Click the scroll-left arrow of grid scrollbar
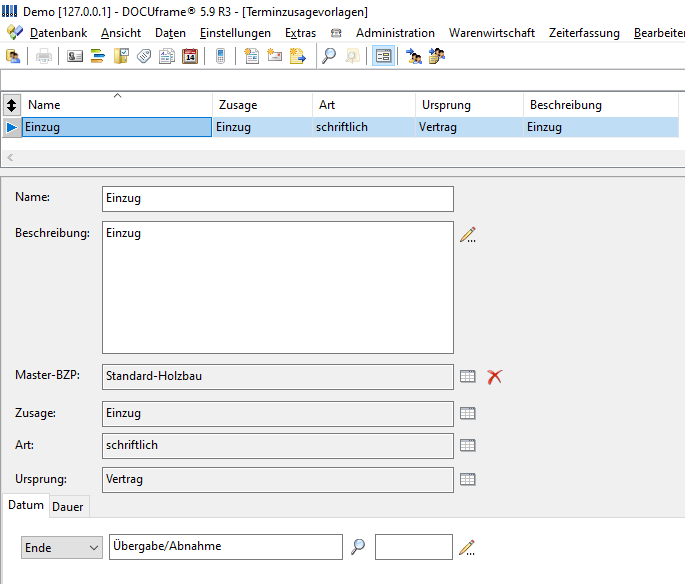Image resolution: width=685 pixels, height=584 pixels. click(10, 157)
